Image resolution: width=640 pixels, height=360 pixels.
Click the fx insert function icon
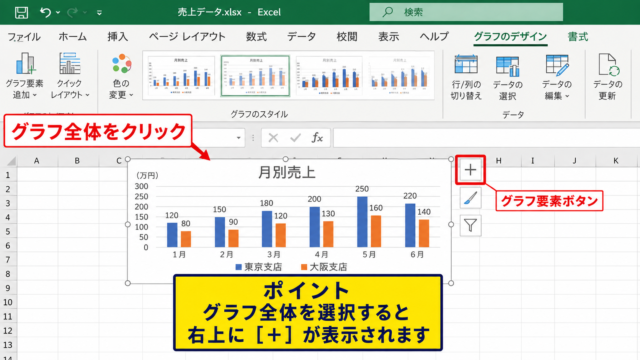317,138
